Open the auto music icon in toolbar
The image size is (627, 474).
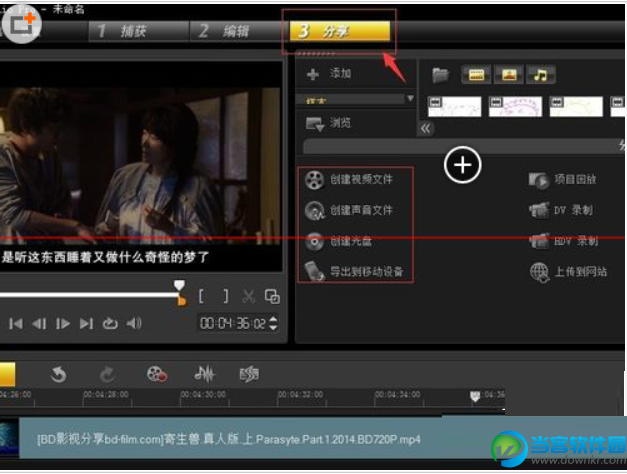tap(249, 375)
